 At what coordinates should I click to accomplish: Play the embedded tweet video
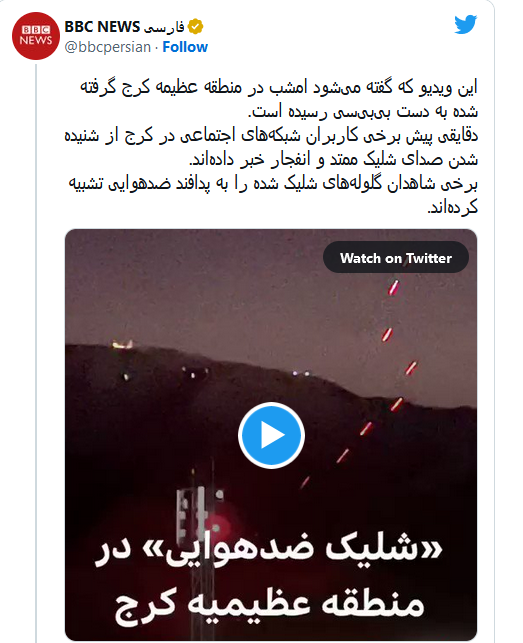pyautogui.click(x=271, y=435)
